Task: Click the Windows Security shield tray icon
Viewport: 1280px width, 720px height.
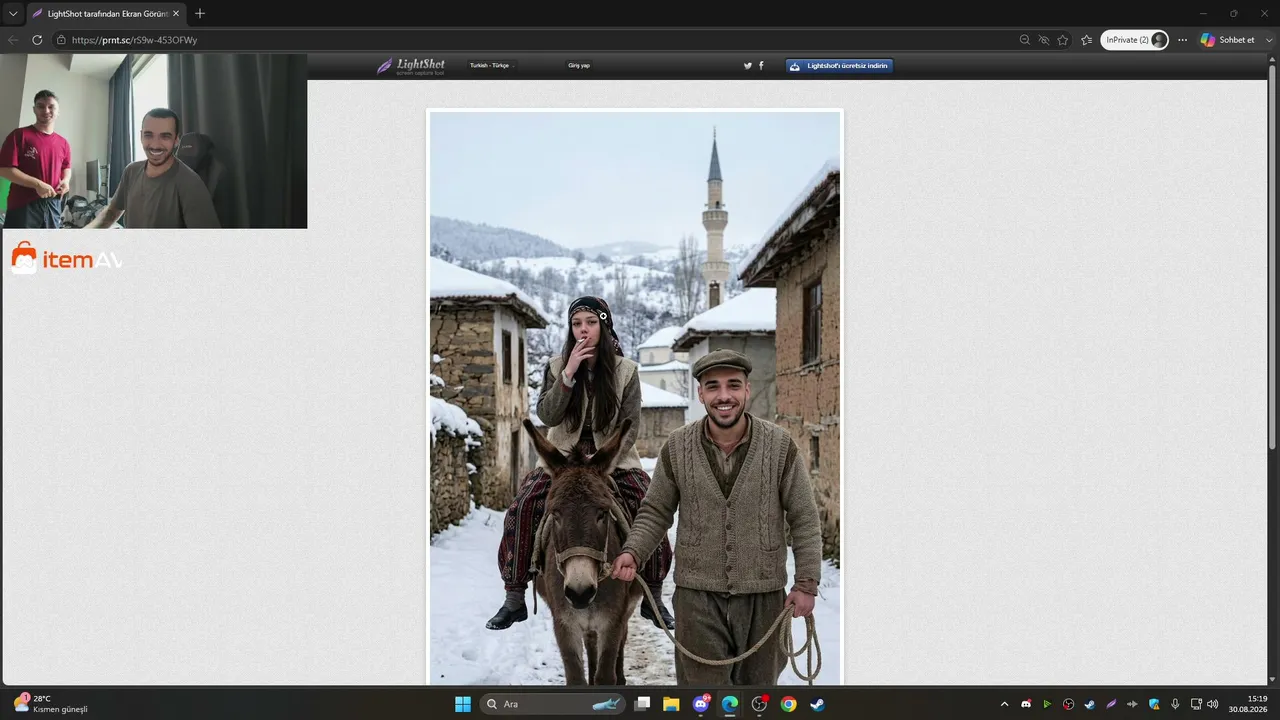Action: tap(1154, 704)
